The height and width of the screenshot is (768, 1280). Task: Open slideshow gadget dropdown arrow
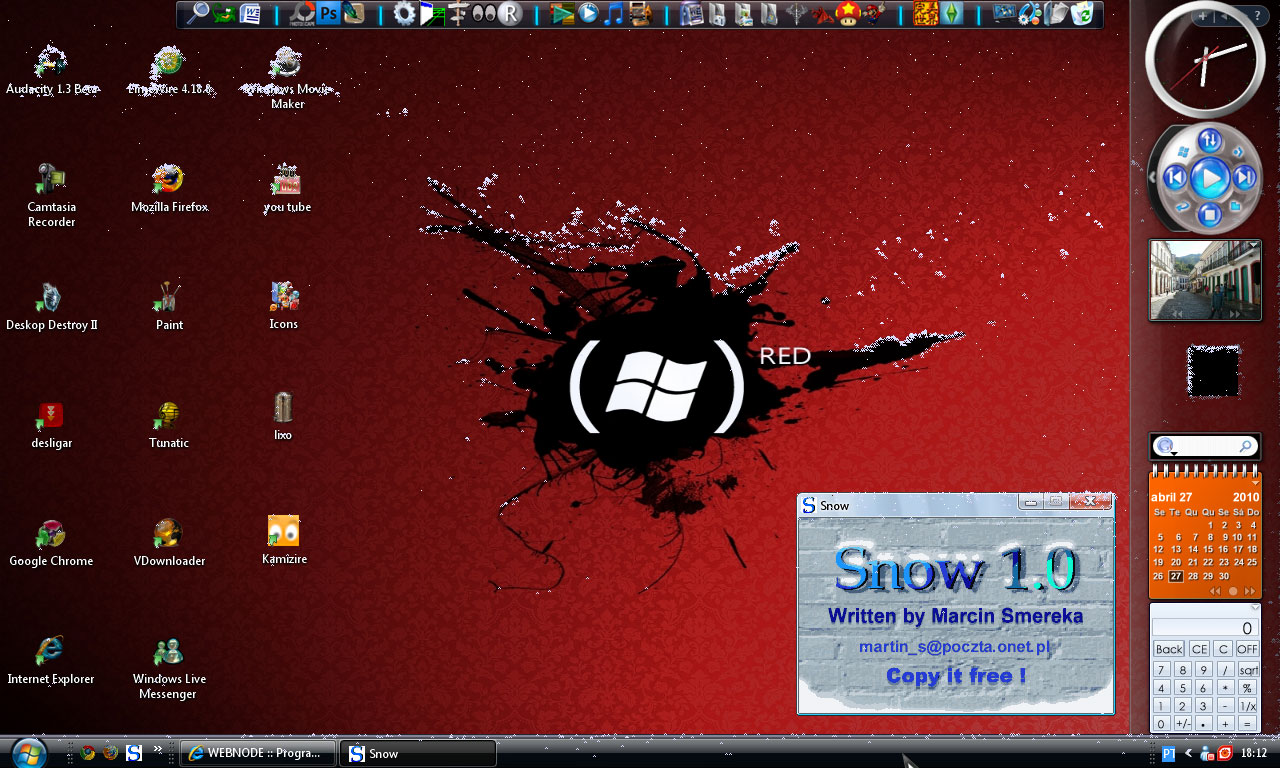1252,246
